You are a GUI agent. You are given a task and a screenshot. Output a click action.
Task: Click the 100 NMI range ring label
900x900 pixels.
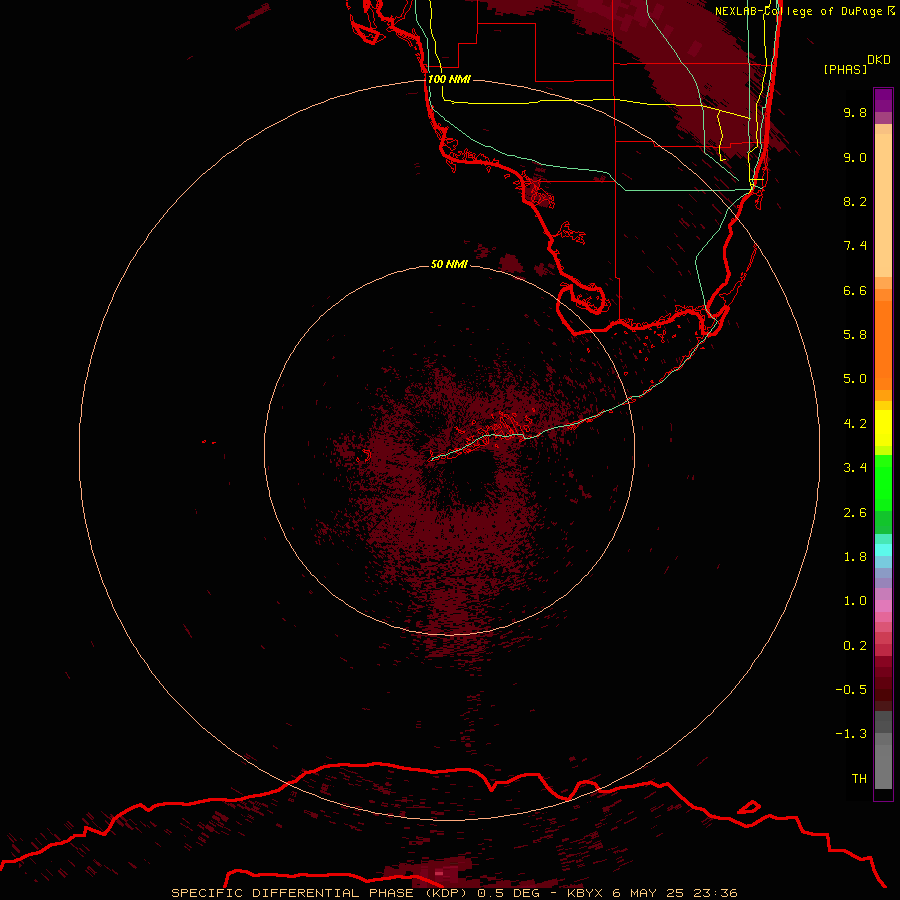click(449, 79)
